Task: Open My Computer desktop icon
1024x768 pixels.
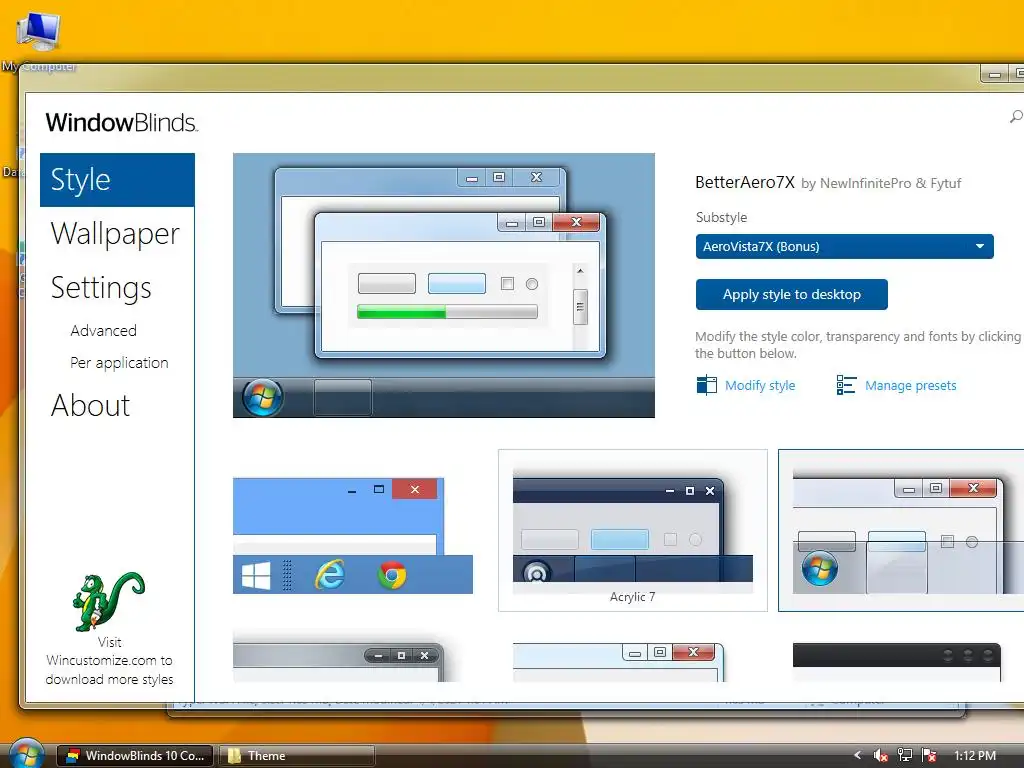Action: (x=39, y=40)
